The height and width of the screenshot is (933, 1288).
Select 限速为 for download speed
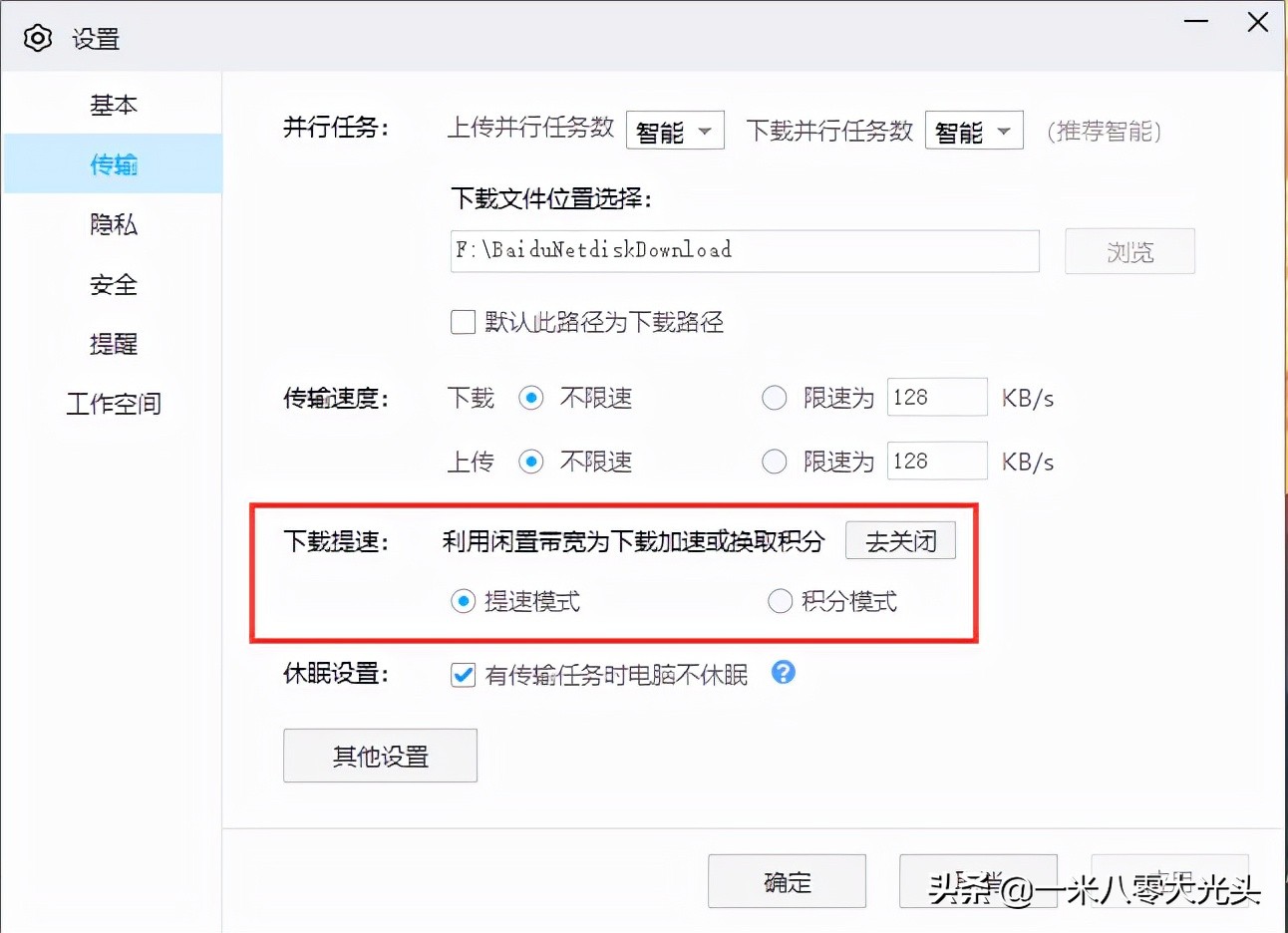[775, 398]
